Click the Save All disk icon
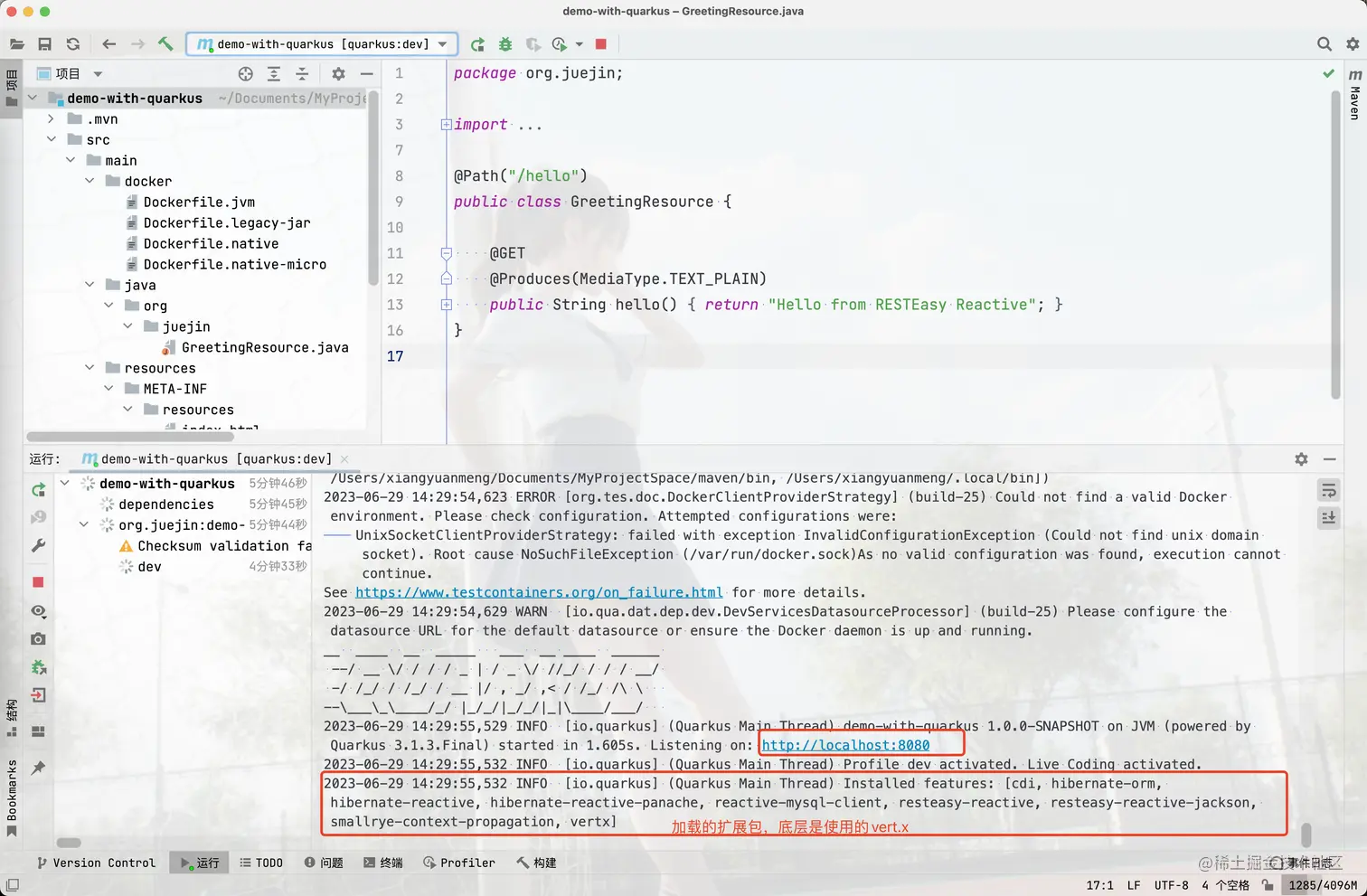 (x=44, y=43)
